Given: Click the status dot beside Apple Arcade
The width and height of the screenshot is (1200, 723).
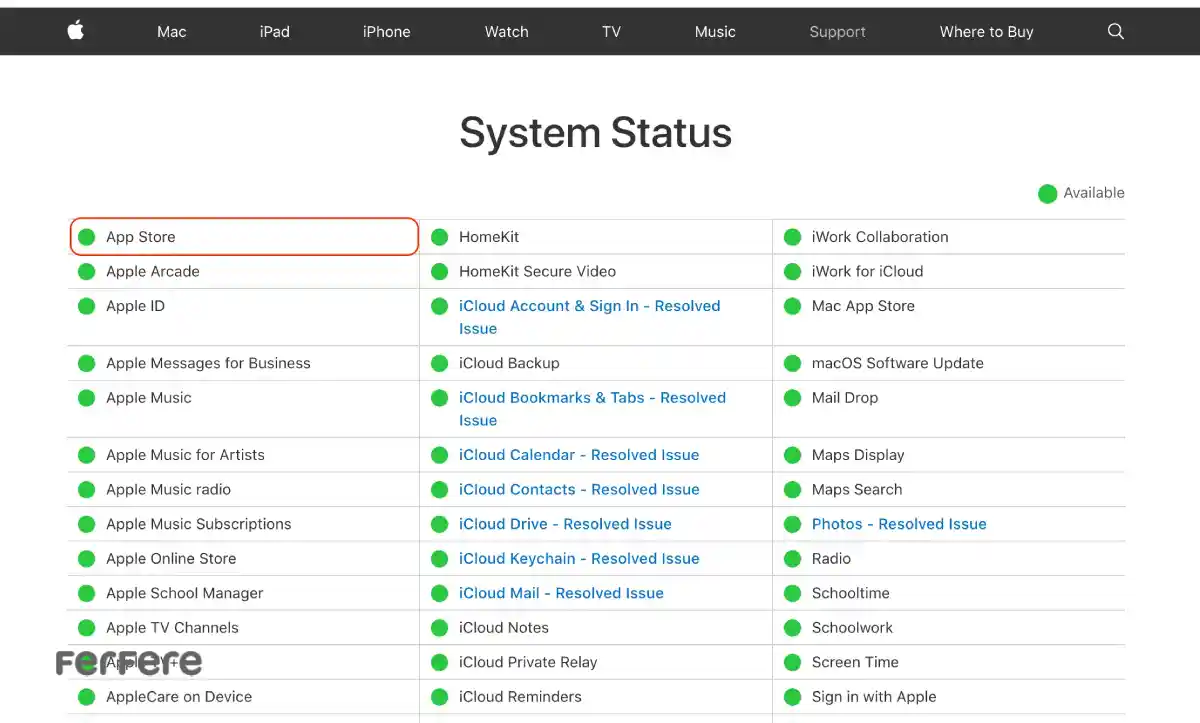Looking at the screenshot, I should 86,272.
